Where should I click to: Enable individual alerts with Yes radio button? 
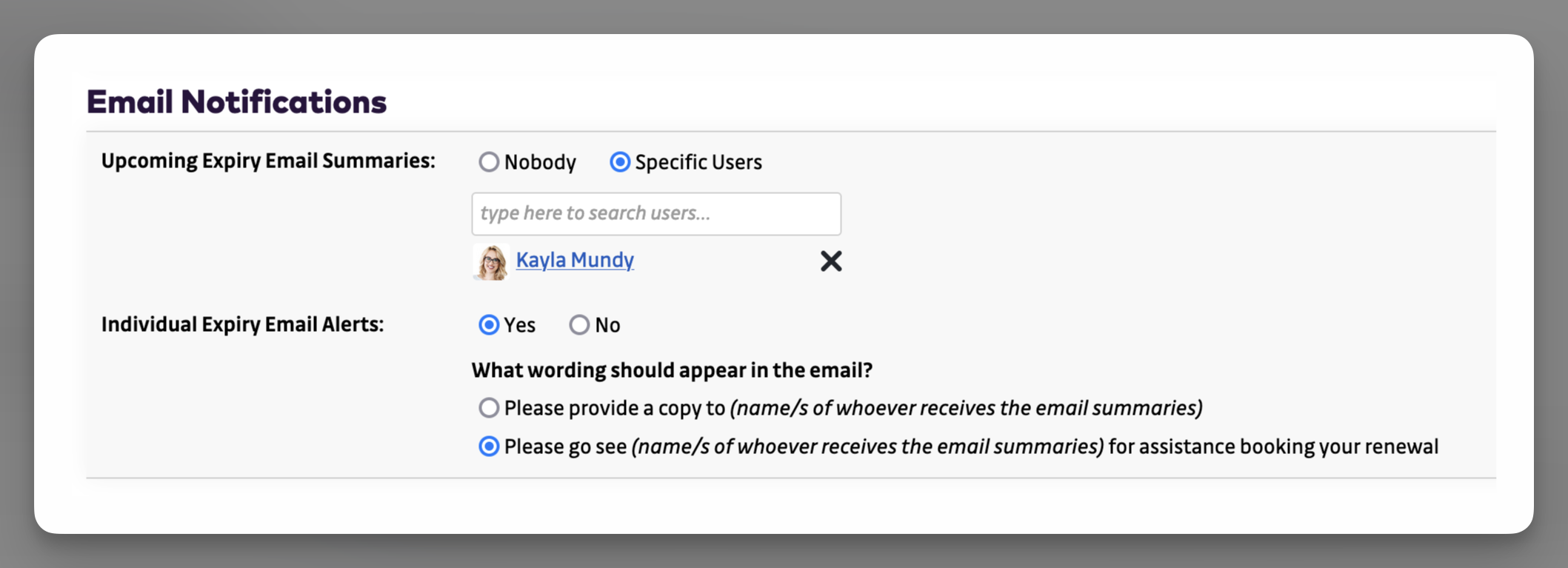(x=489, y=325)
